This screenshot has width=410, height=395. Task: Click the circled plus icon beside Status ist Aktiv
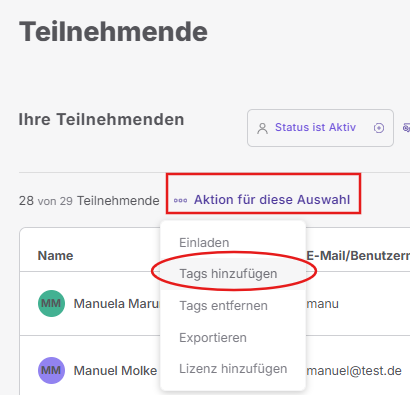coord(379,128)
